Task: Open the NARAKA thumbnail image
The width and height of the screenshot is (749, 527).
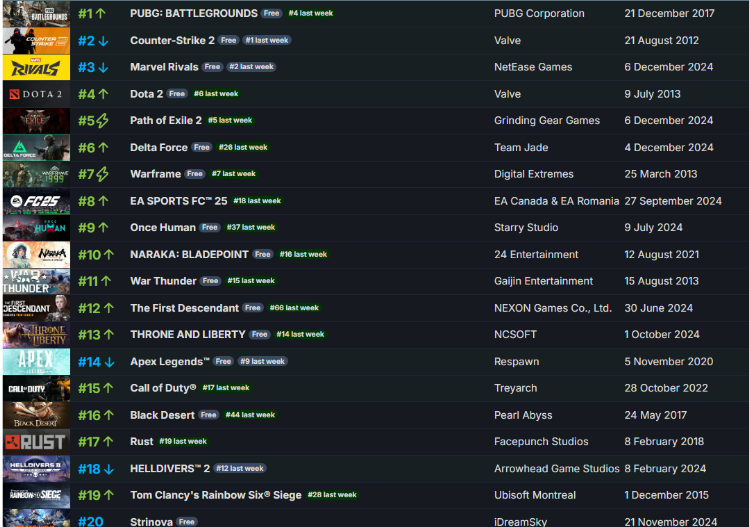Action: (36, 255)
